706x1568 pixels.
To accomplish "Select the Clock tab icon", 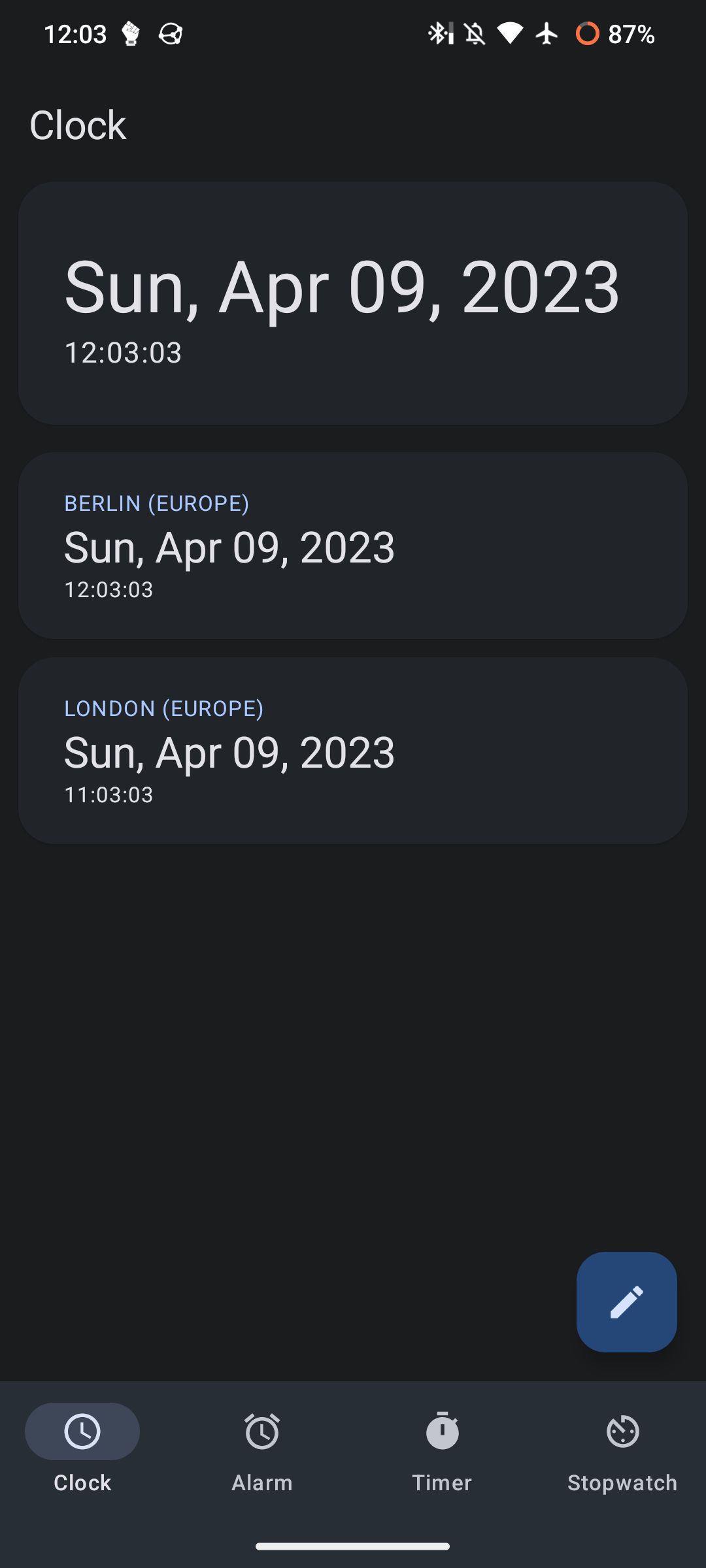I will click(x=82, y=1431).
